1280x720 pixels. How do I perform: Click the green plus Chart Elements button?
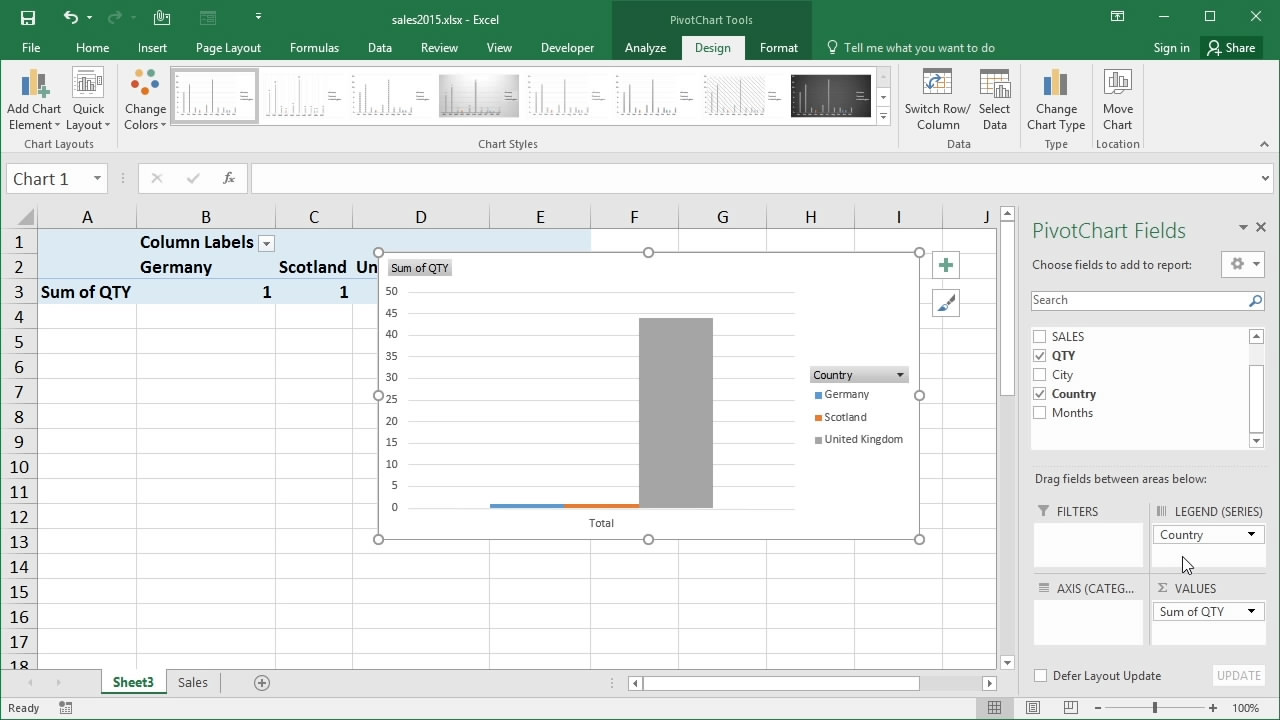pyautogui.click(x=945, y=265)
